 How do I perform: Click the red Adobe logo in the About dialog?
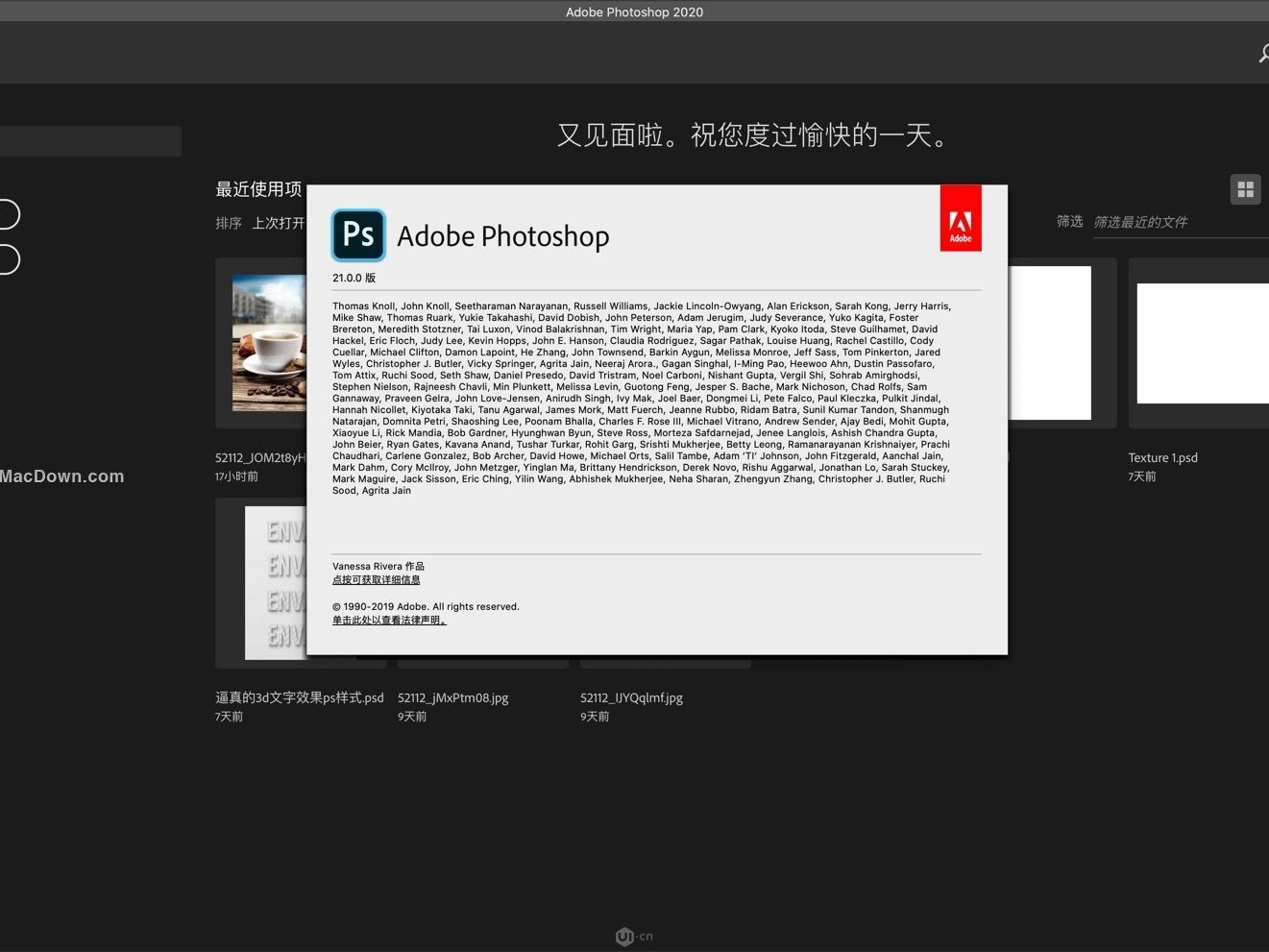961,217
